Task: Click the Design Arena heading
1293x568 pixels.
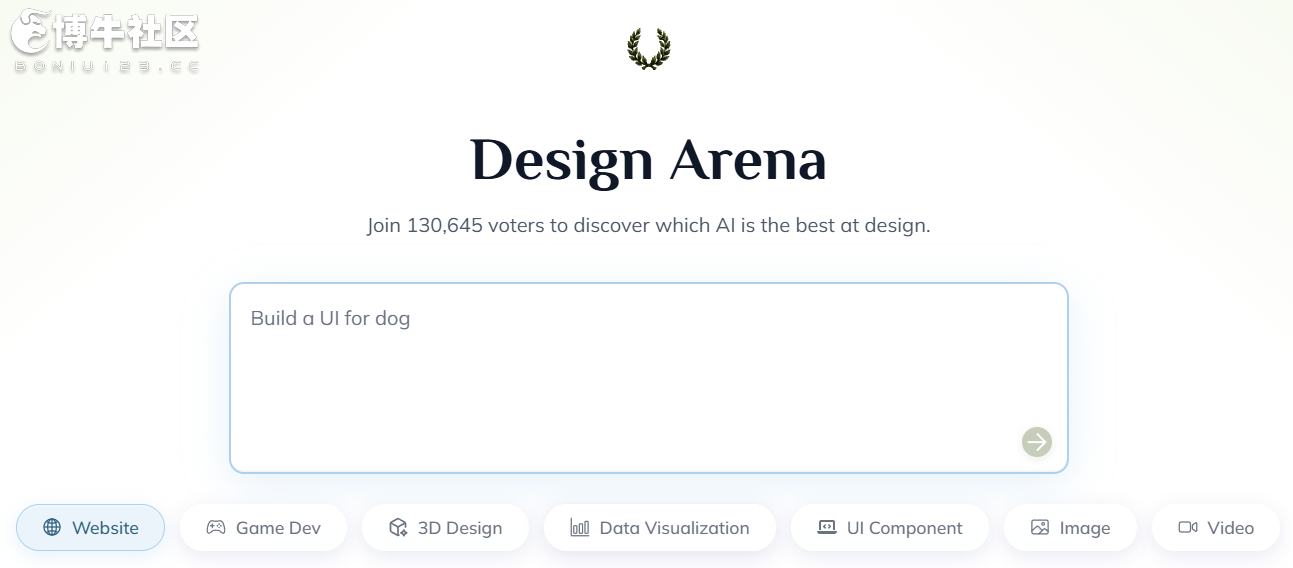Action: 649,160
